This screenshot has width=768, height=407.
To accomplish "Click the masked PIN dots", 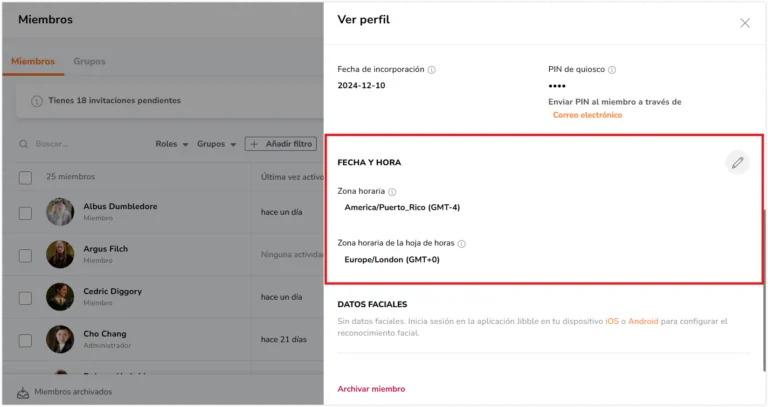I will pyautogui.click(x=557, y=86).
